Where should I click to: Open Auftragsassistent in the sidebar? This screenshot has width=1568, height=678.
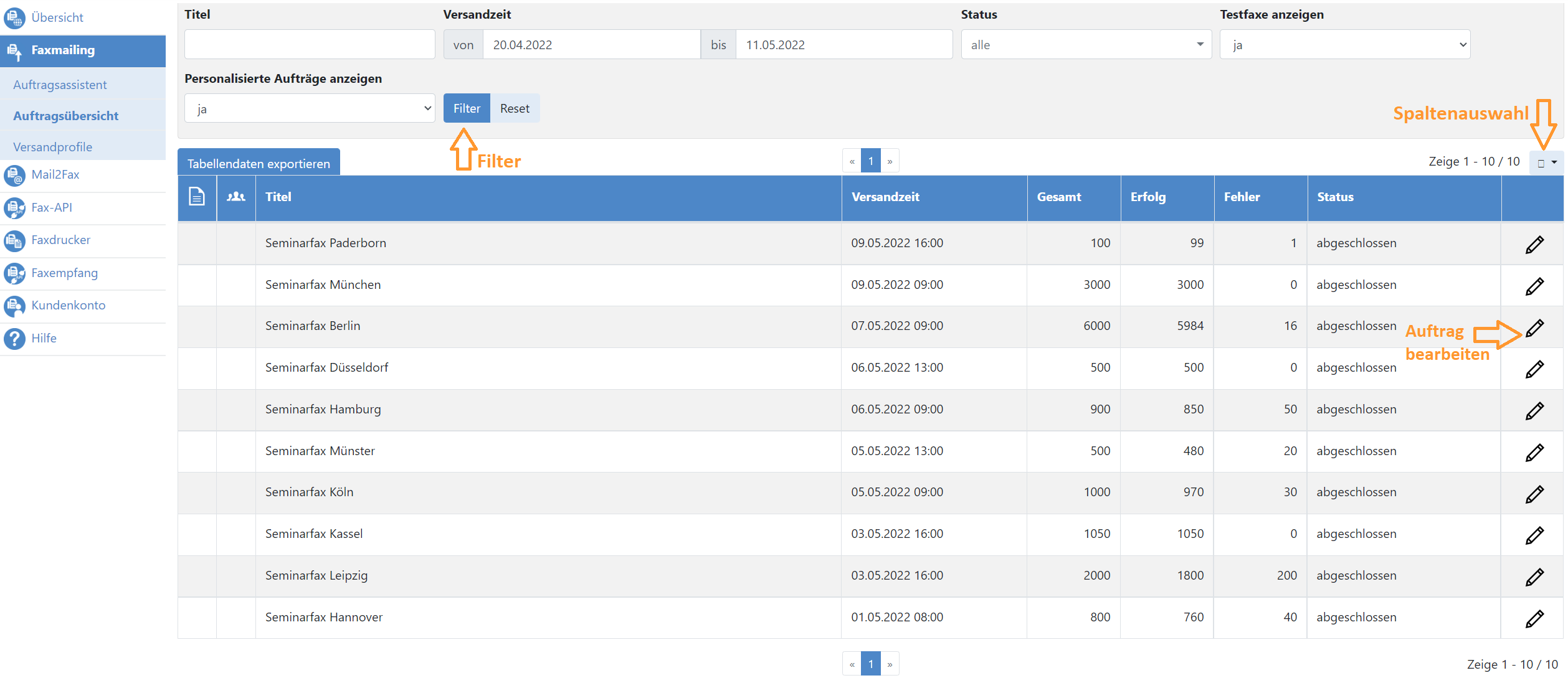[x=60, y=85]
